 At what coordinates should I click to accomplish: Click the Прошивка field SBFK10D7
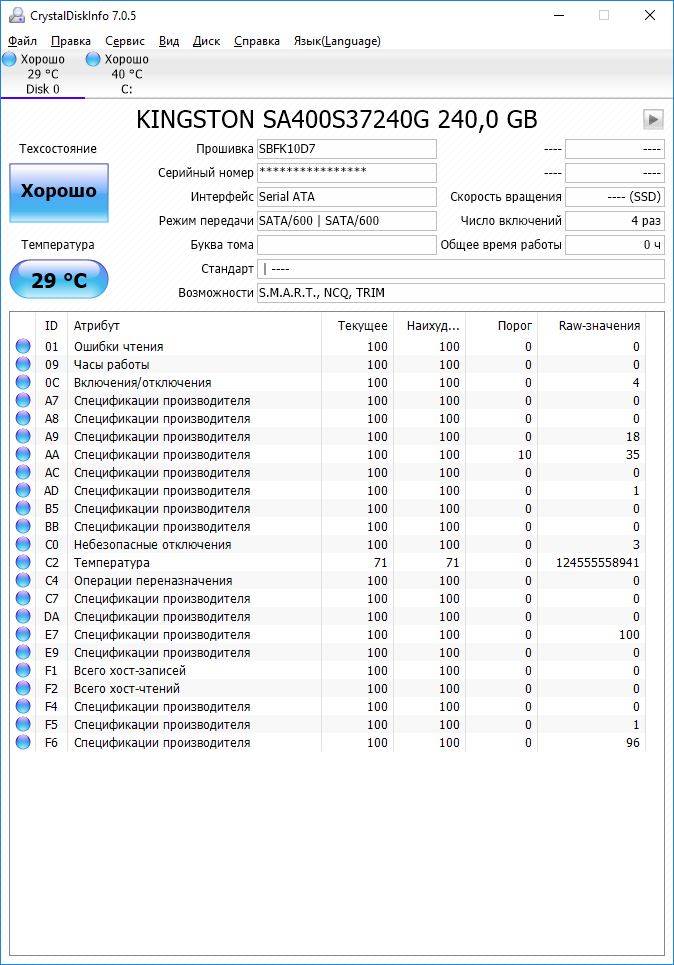click(347, 149)
